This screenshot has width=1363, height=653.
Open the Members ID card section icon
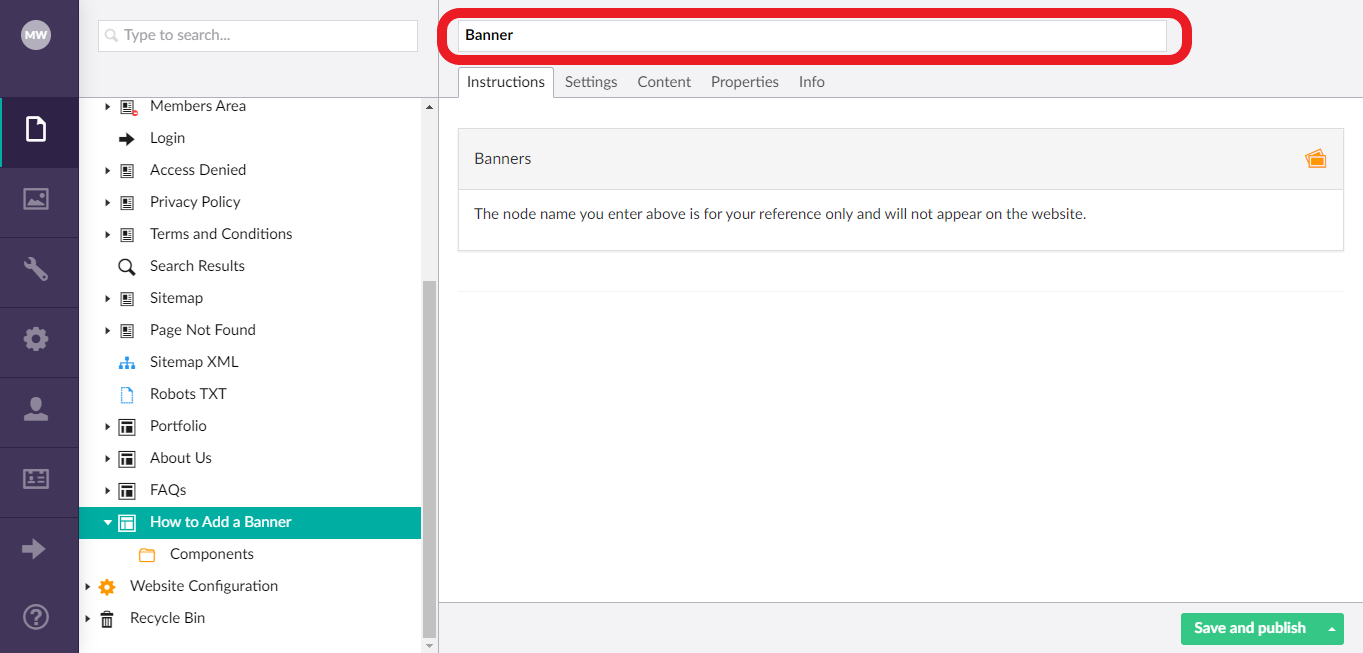pyautogui.click(x=36, y=479)
